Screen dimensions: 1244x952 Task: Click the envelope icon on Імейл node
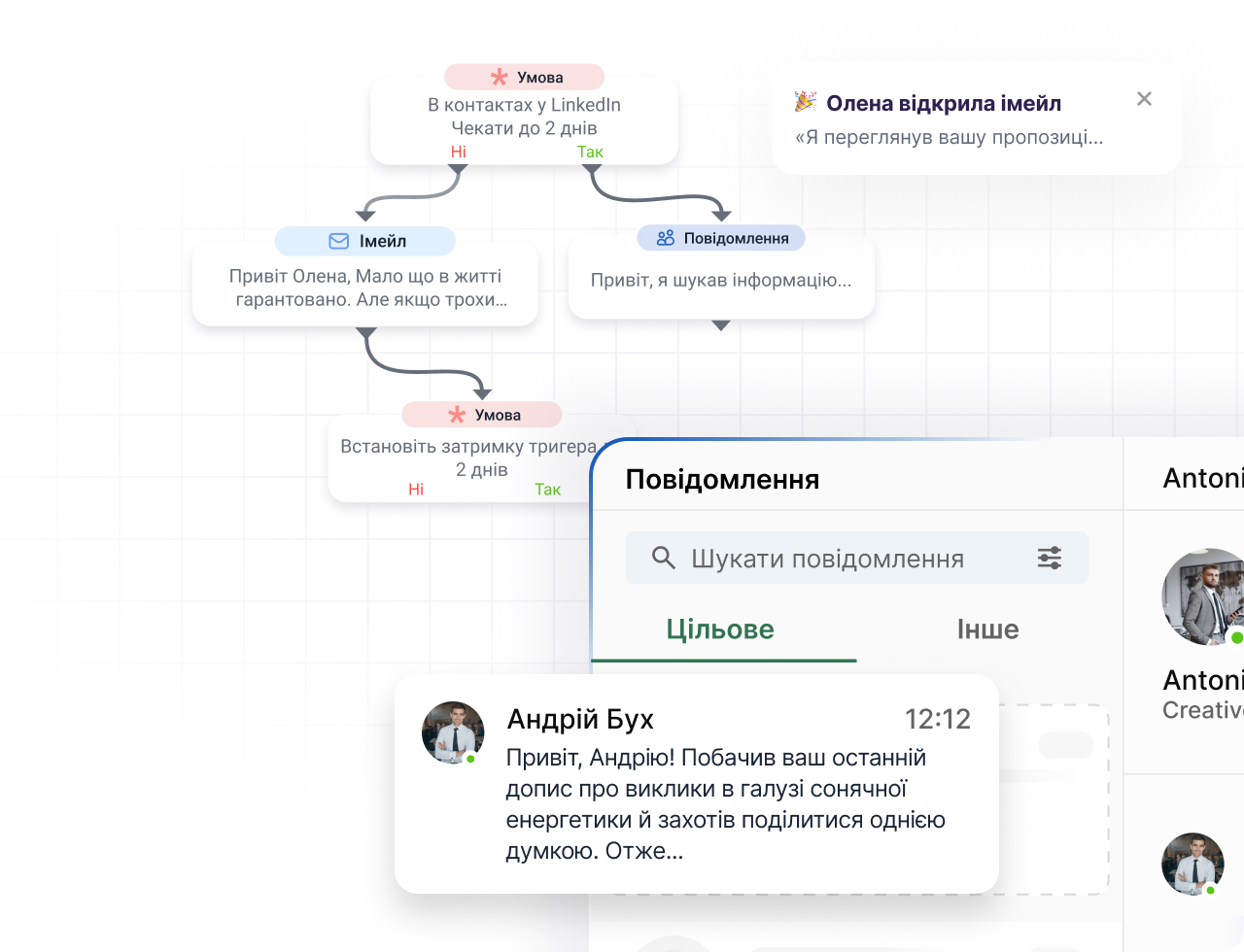click(x=339, y=241)
